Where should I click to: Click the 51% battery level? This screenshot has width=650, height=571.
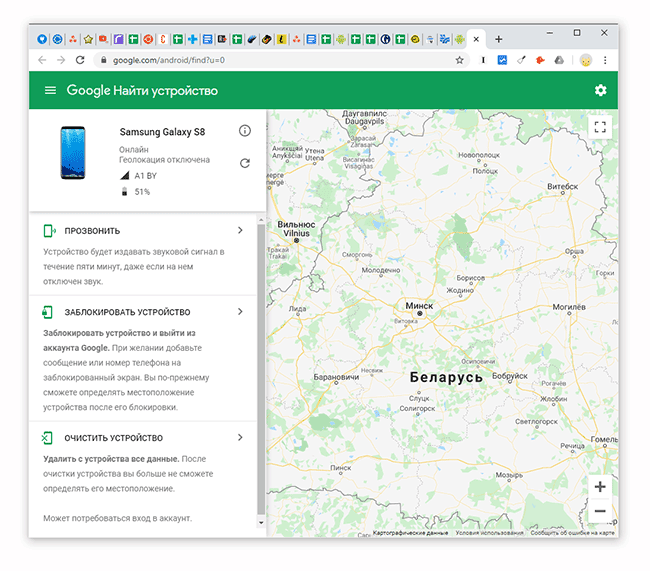point(142,192)
